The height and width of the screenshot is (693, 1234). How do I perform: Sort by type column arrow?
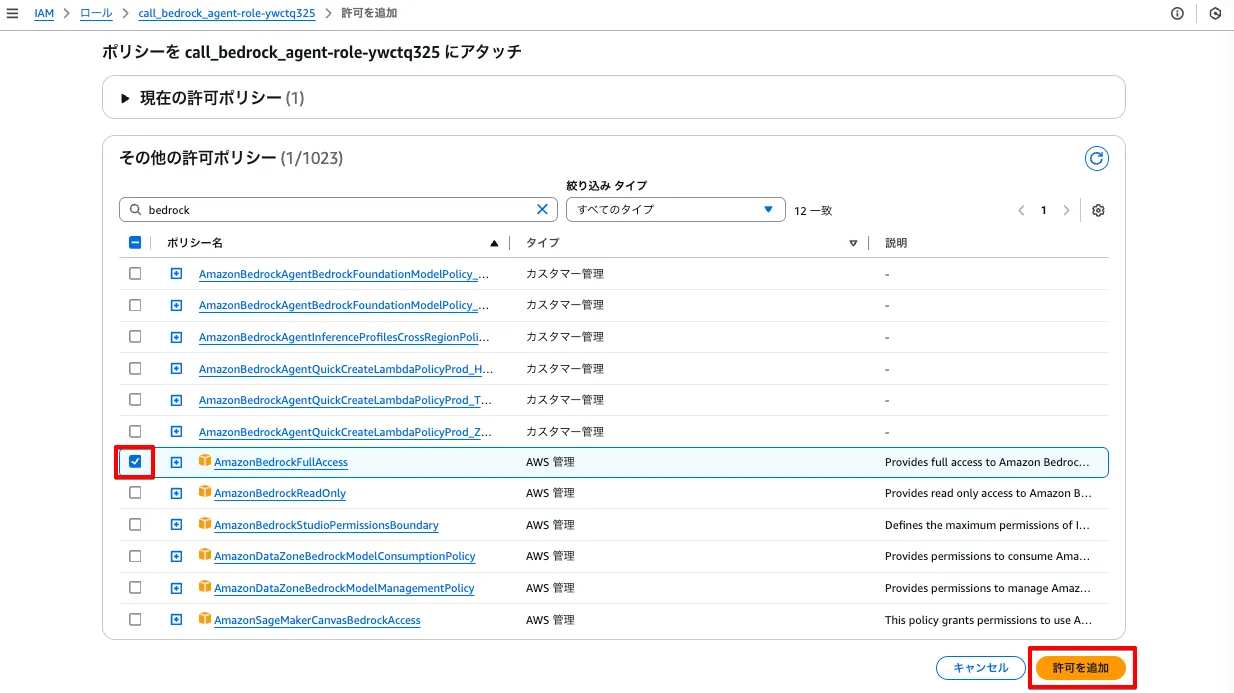coord(853,243)
